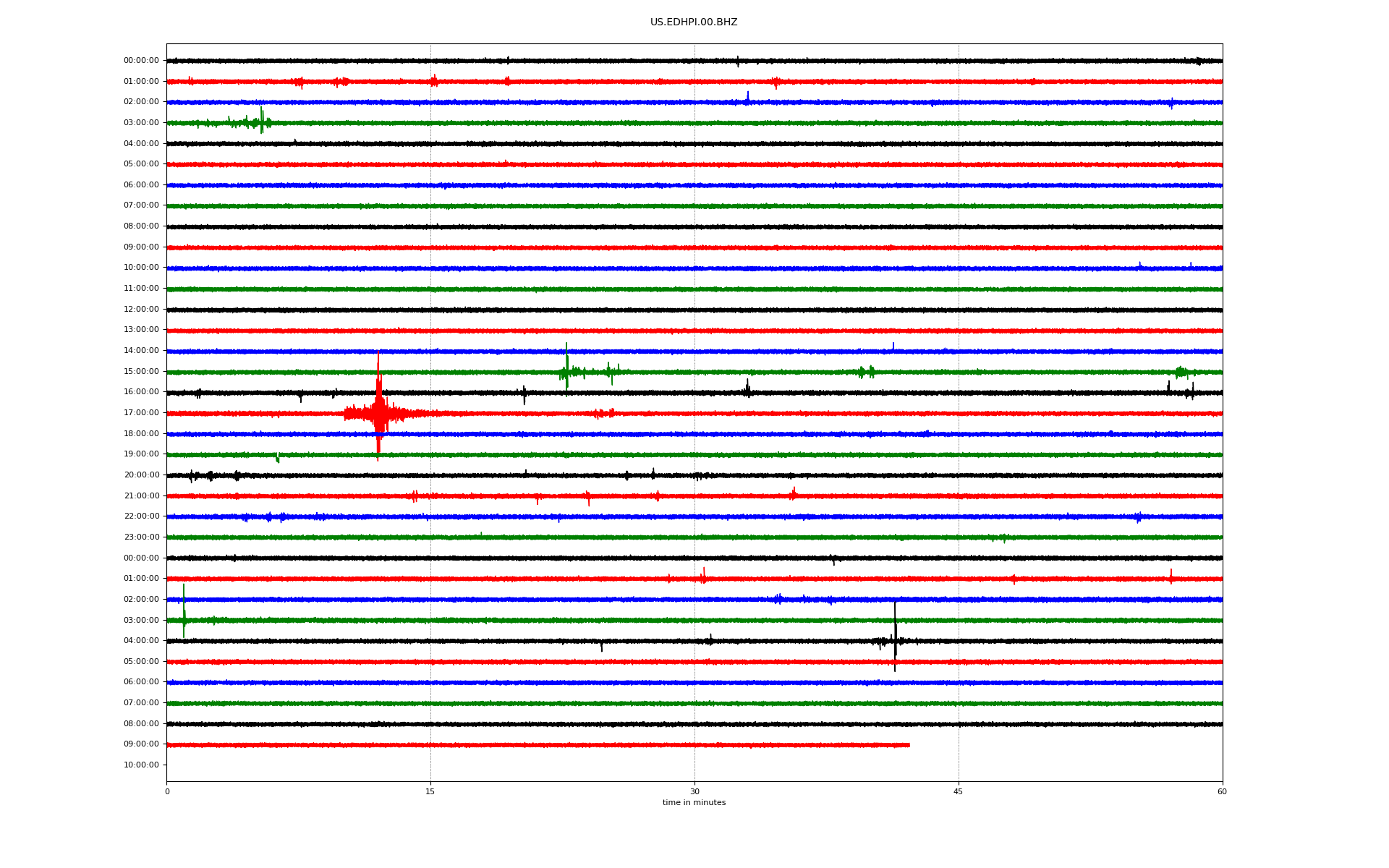Viewport: 1389px width, 868px height.
Task: Click the tall black spike near minute 41
Action: point(895,639)
